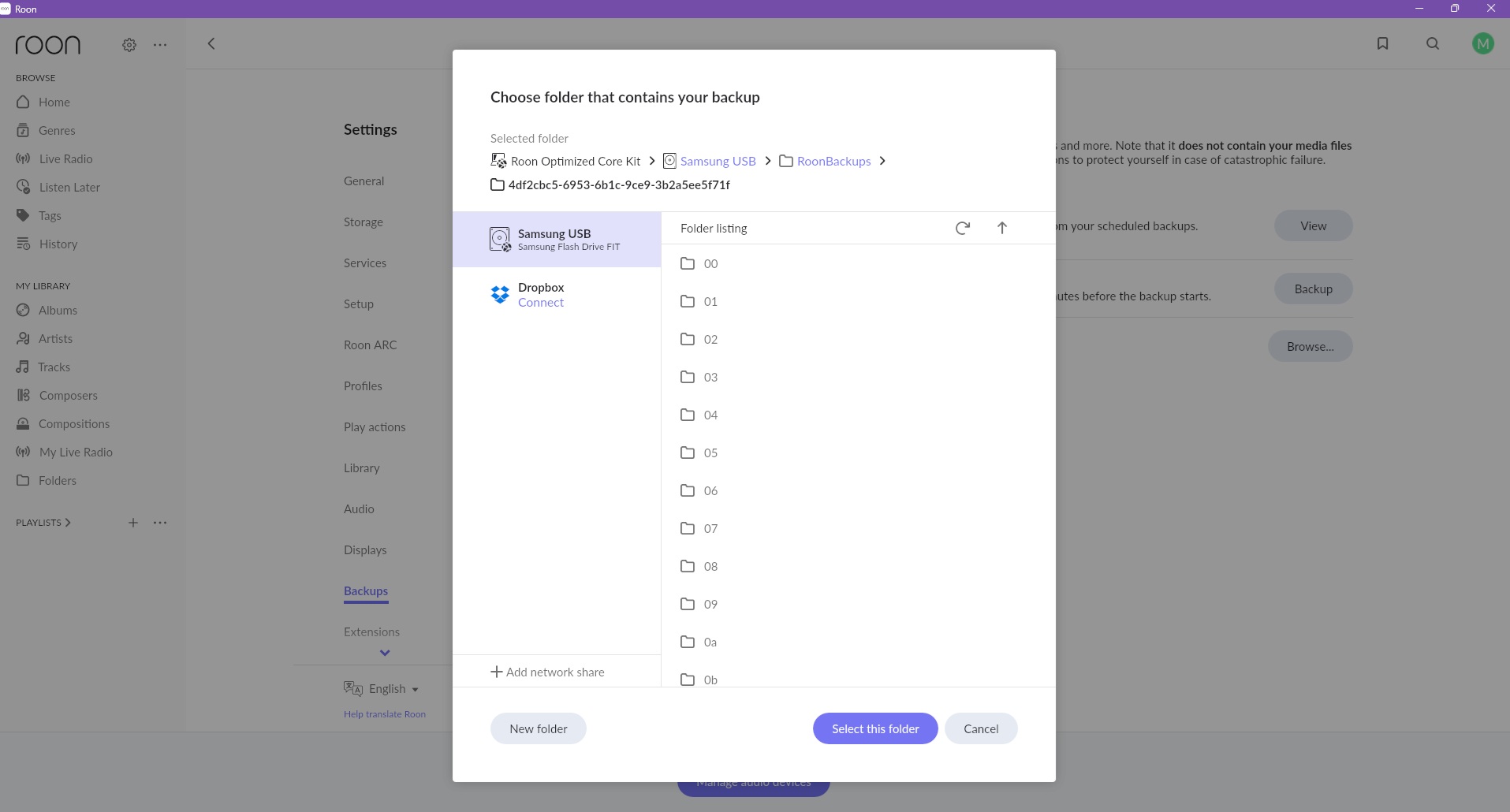Cancel the folder chooser dialog
This screenshot has width=1510, height=812.
point(980,728)
